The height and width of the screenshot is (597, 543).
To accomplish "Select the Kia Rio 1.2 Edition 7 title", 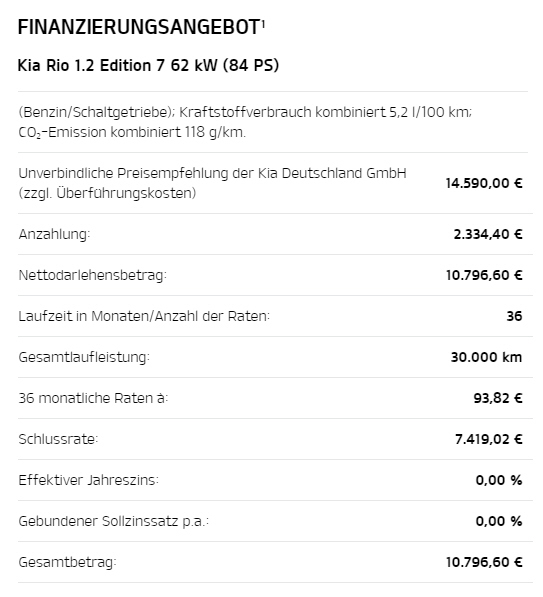I will tap(148, 65).
